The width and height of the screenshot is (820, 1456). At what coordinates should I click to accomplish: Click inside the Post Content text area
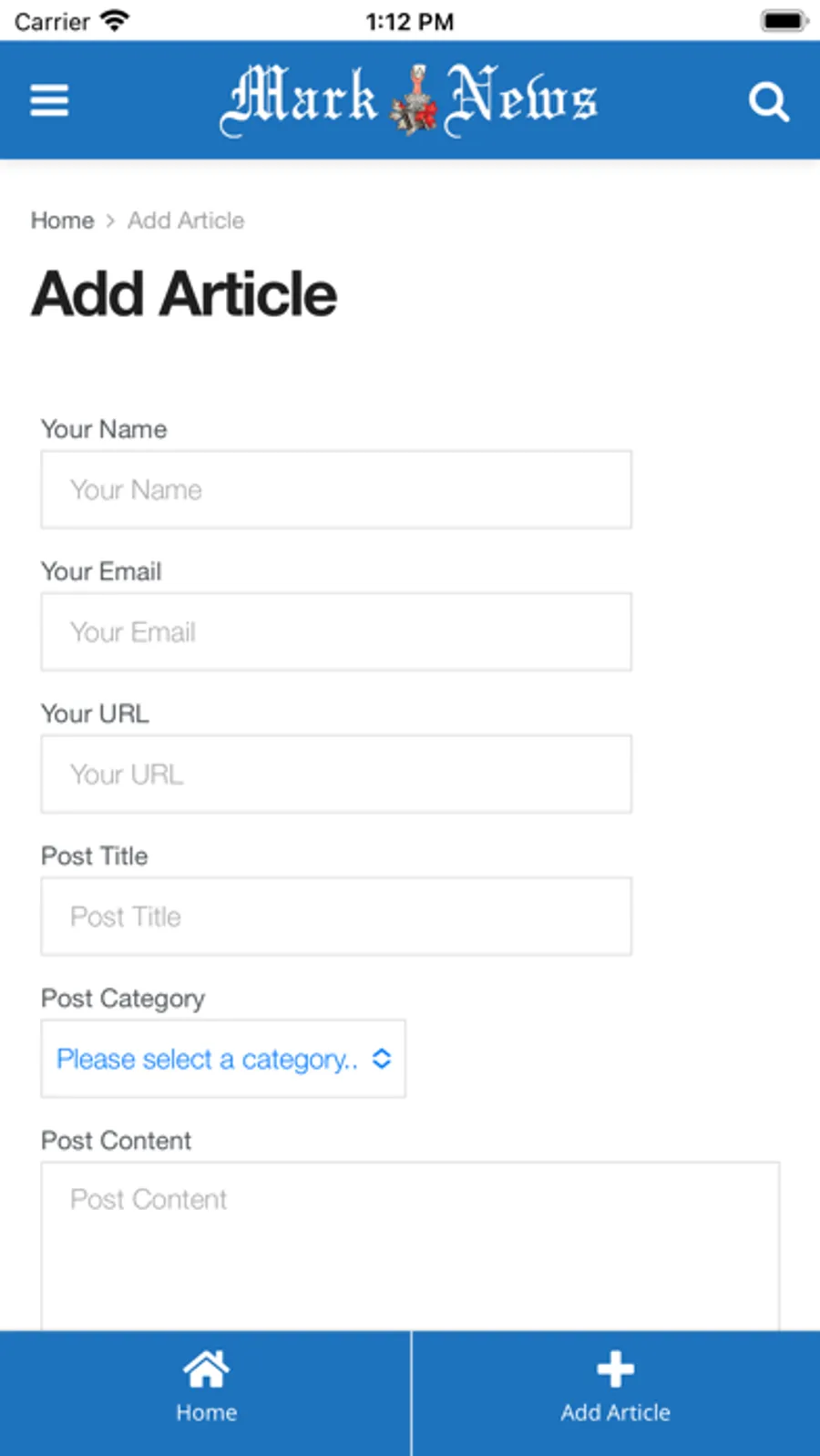410,1248
